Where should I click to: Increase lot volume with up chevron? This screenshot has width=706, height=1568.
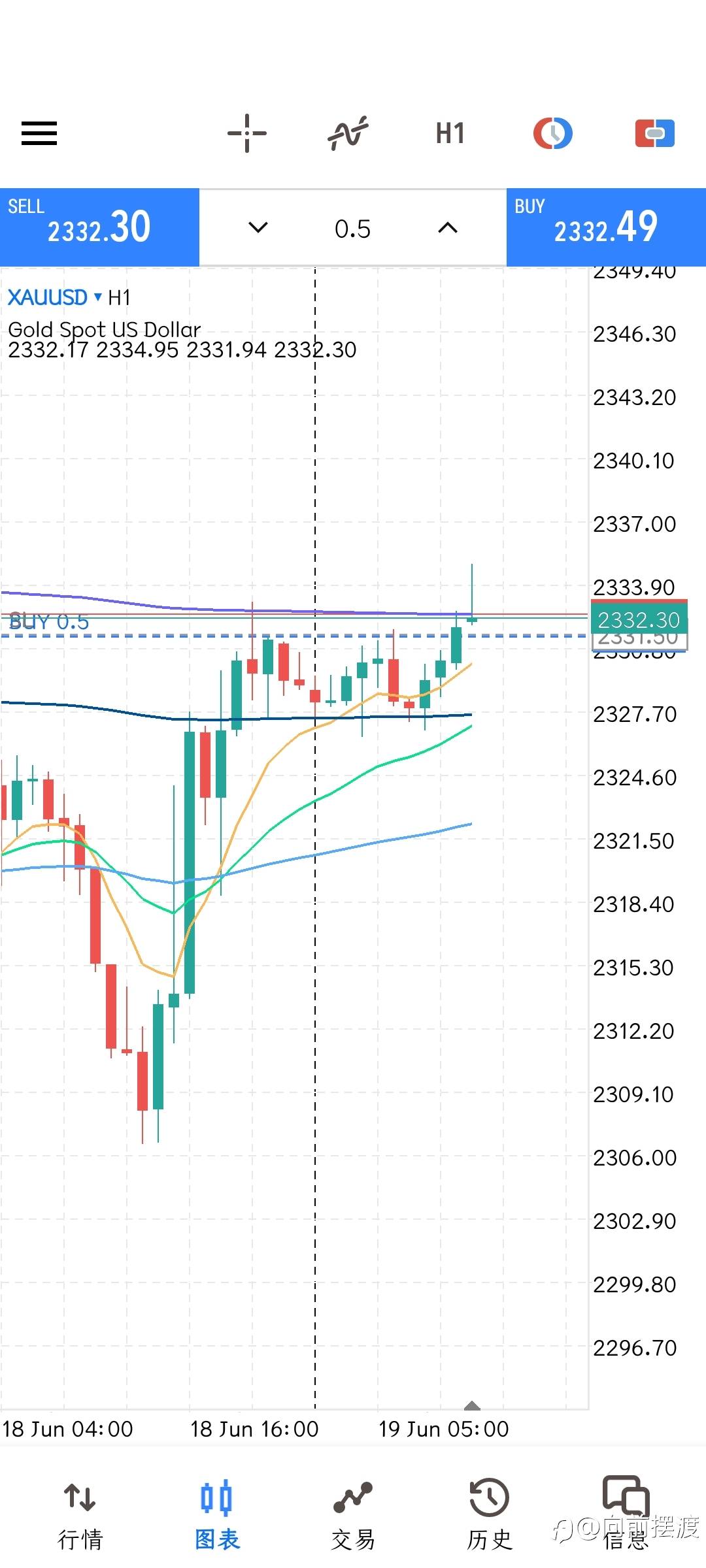coord(448,227)
